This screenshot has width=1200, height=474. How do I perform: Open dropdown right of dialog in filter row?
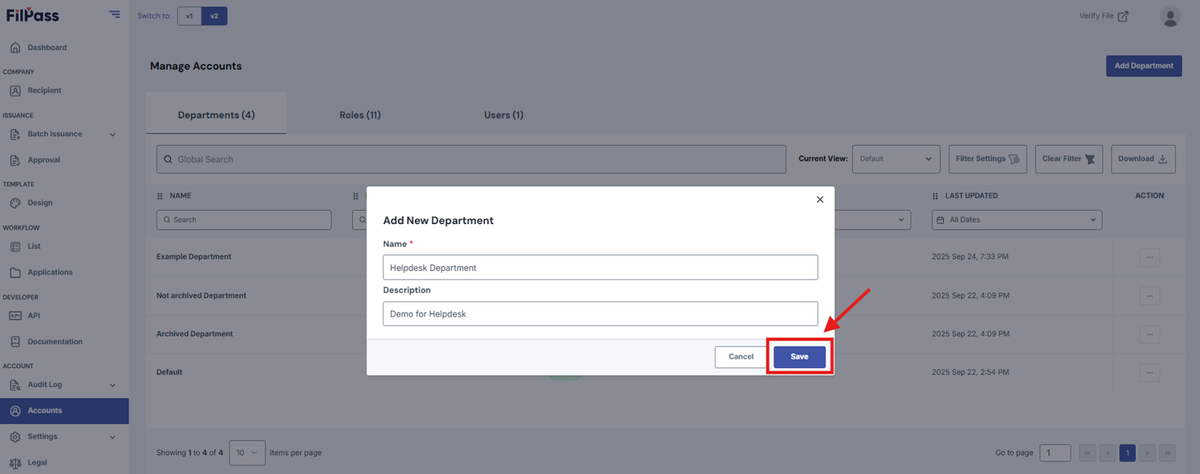tap(873, 219)
